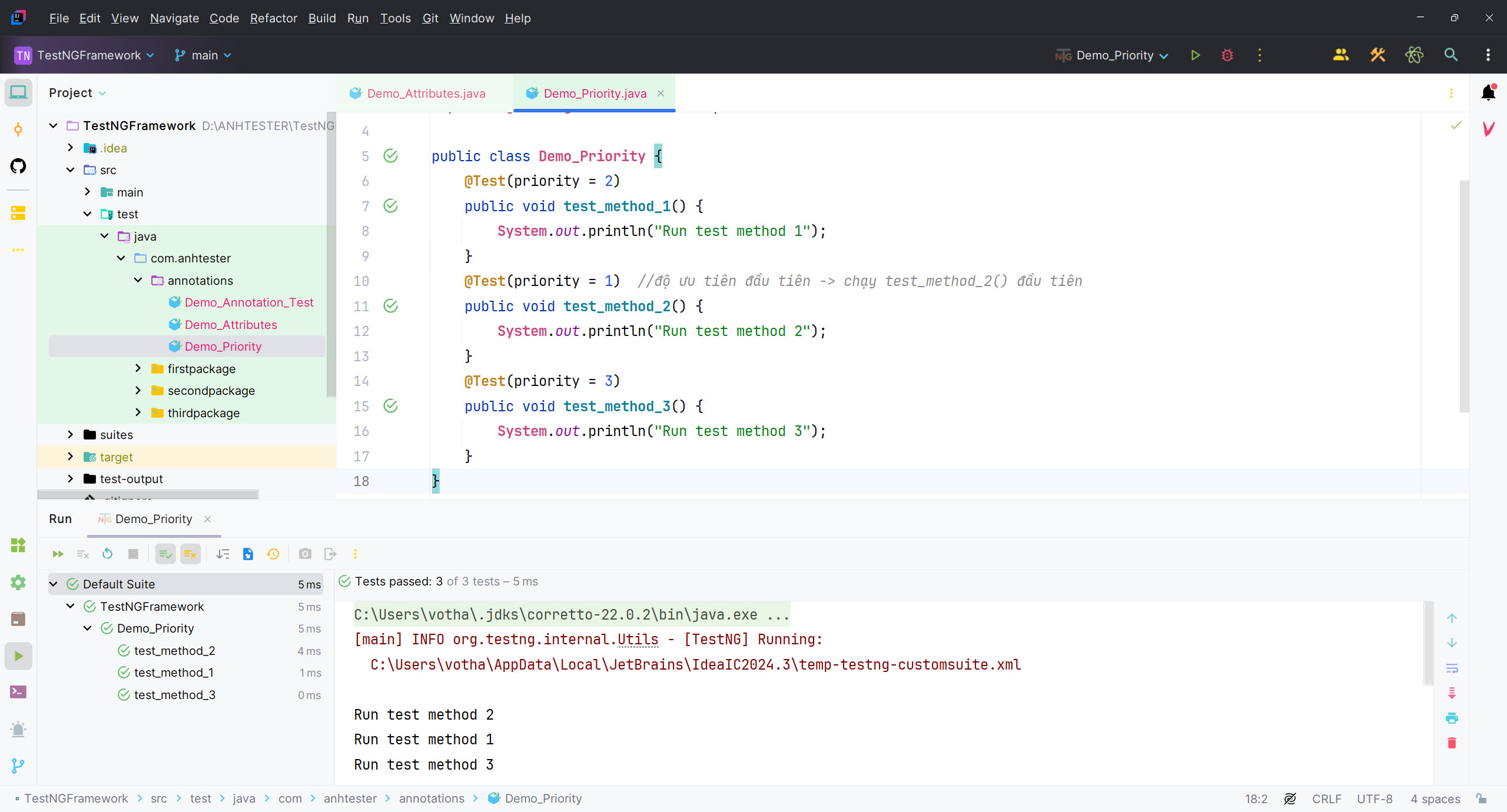Image resolution: width=1507 pixels, height=812 pixels.
Task: Open Project view dropdown
Action: 77,93
